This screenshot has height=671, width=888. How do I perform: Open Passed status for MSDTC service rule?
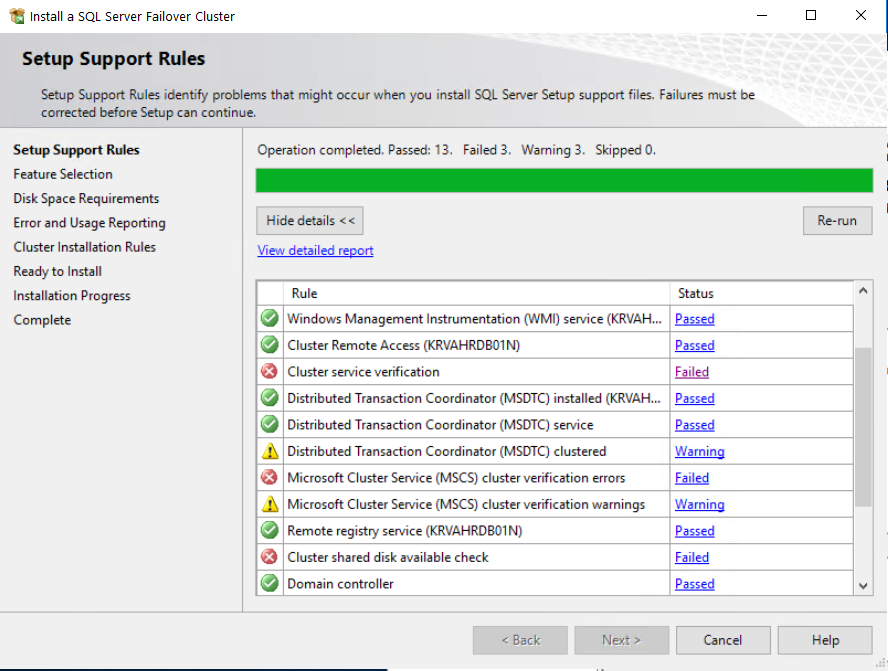[x=694, y=425]
